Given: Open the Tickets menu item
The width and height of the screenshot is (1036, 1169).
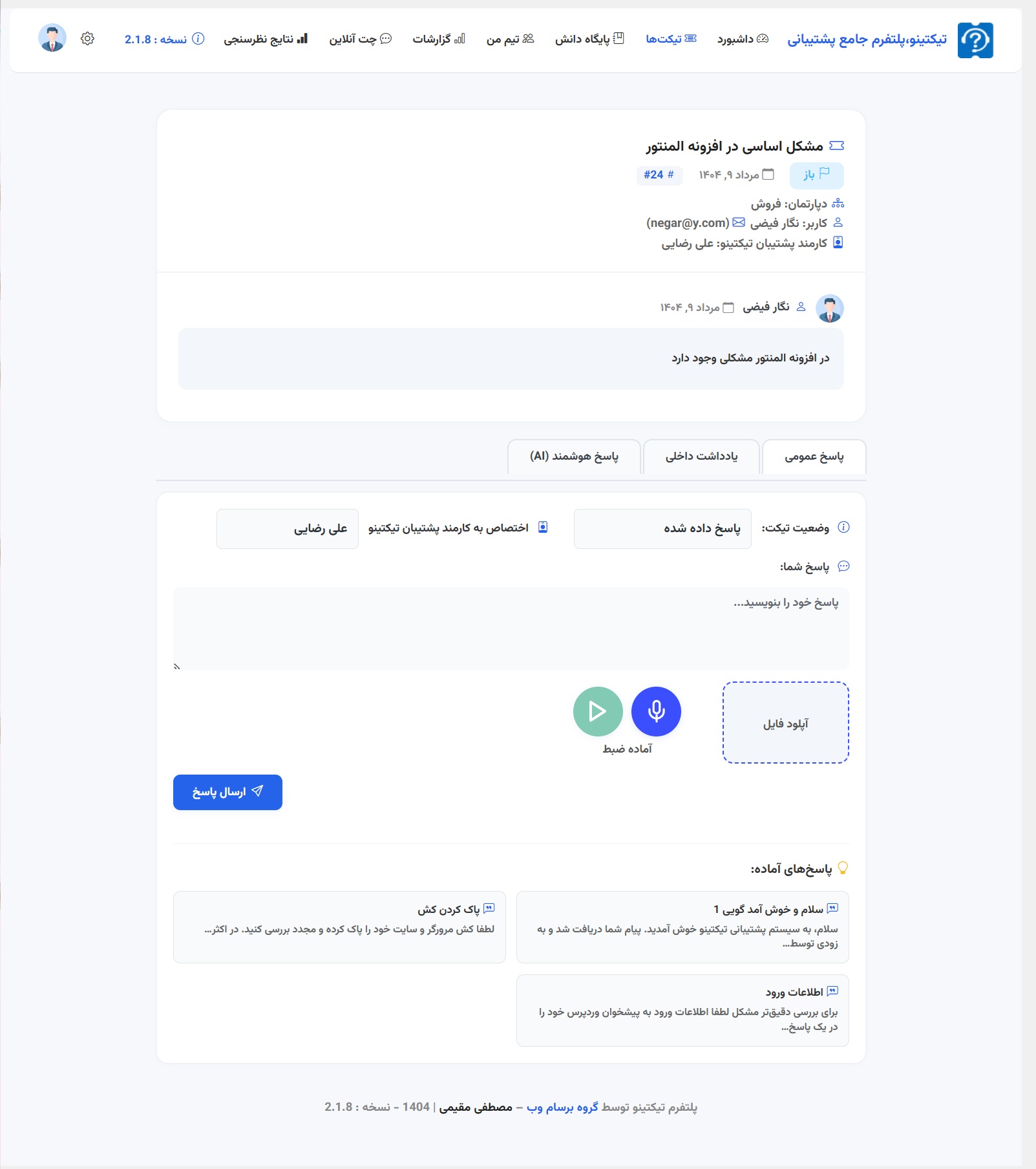Looking at the screenshot, I should coord(671,39).
